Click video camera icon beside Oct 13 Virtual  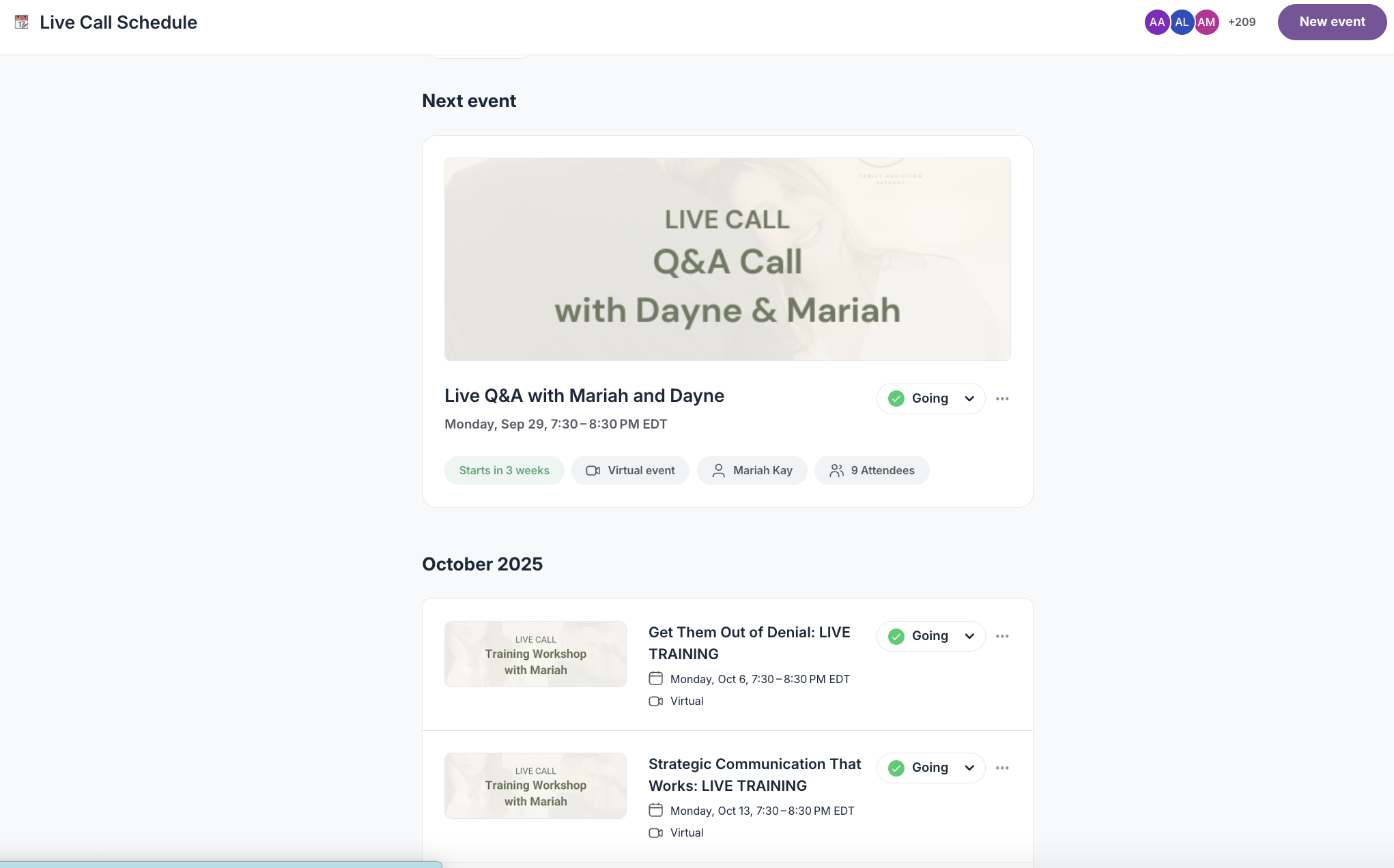[x=655, y=833]
